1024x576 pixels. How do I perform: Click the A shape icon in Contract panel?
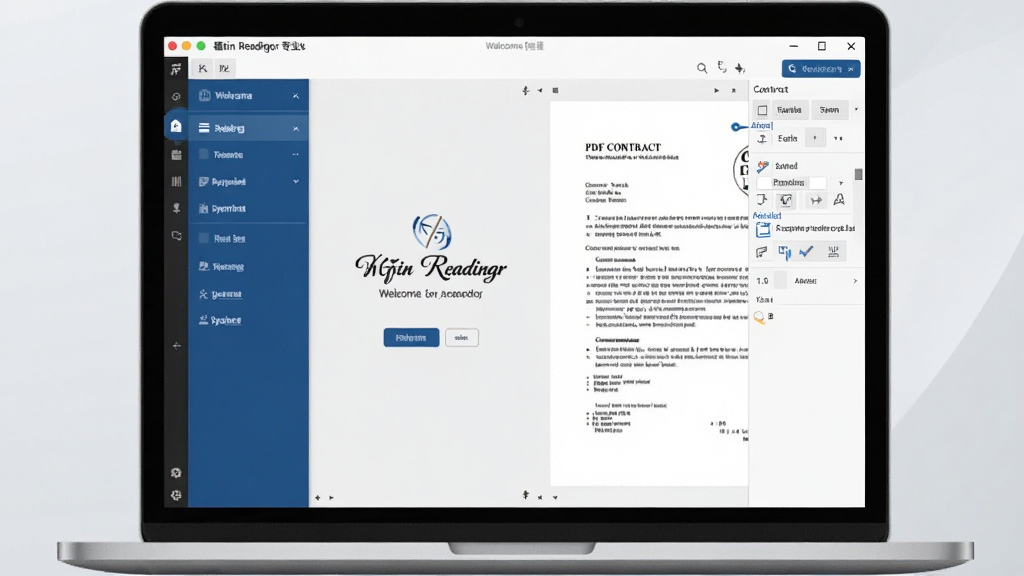pyautogui.click(x=839, y=200)
